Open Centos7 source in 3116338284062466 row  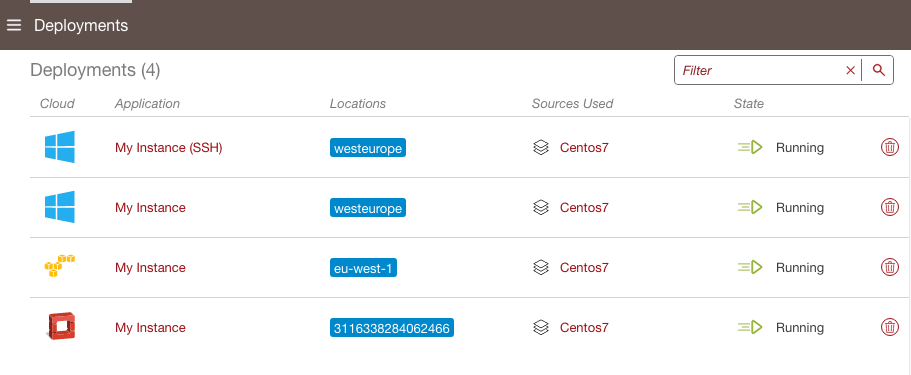pos(584,327)
